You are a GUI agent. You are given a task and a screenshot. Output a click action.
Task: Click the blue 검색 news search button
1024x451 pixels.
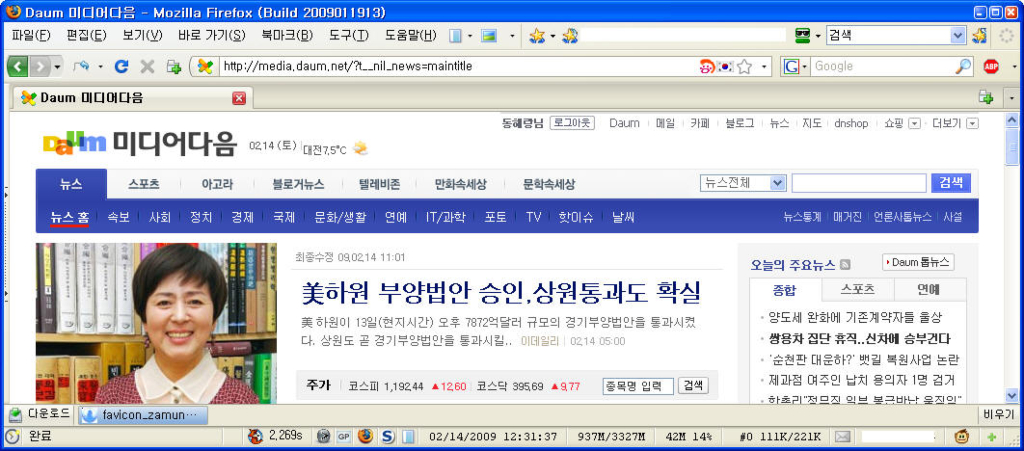(951, 183)
